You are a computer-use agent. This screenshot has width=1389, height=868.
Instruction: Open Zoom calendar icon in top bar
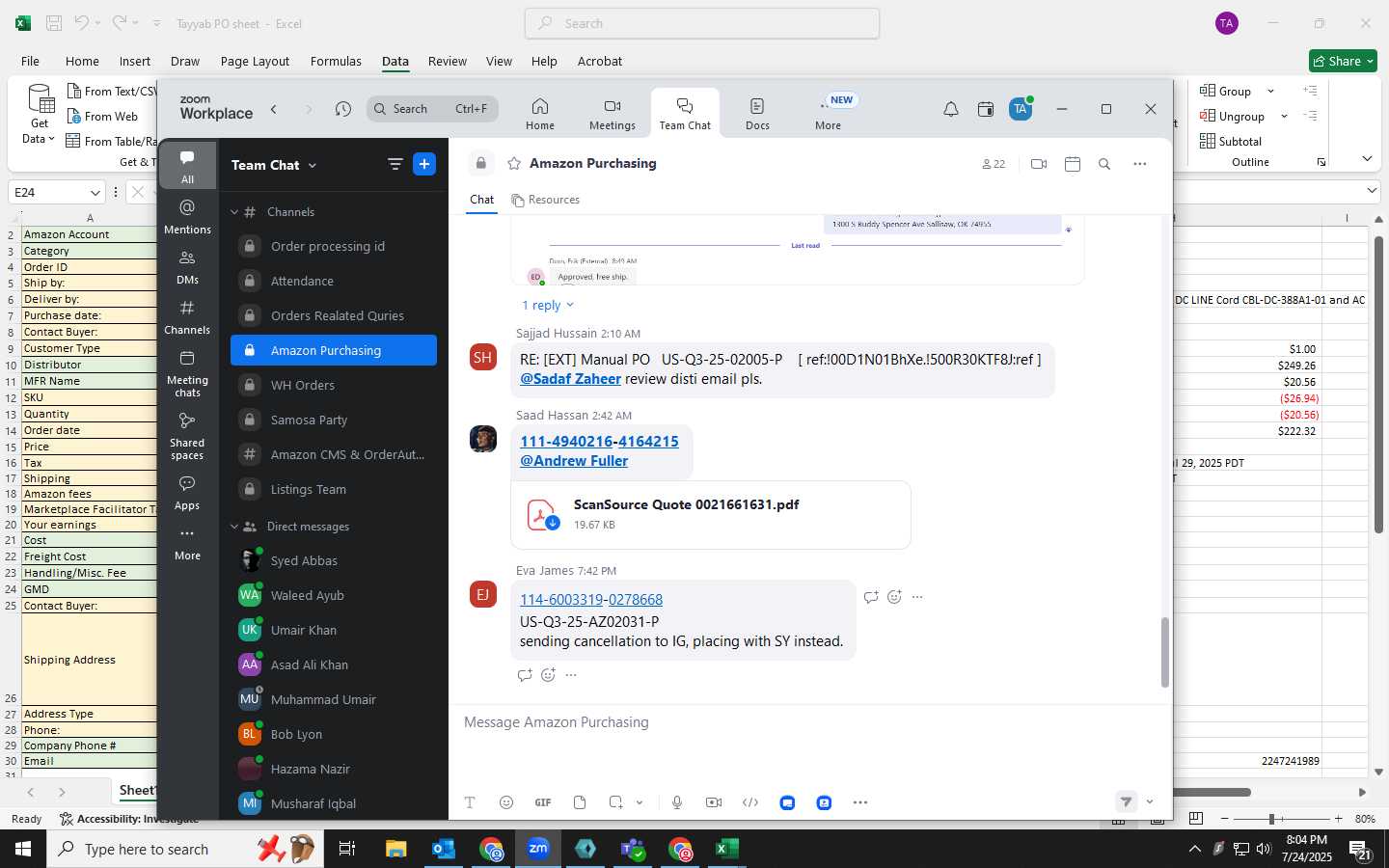(986, 109)
